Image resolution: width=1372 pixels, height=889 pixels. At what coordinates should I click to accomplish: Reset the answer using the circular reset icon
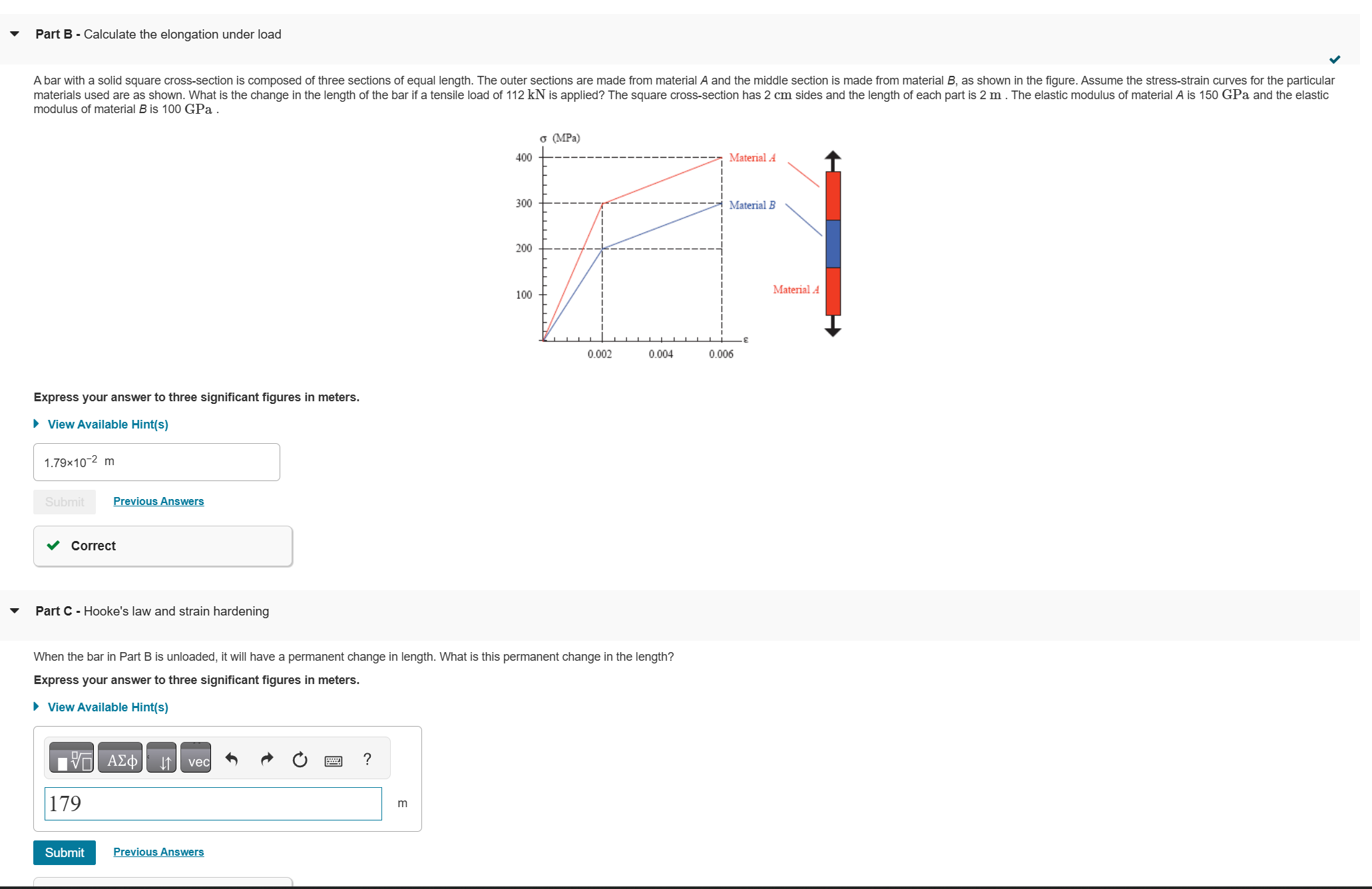tap(299, 759)
